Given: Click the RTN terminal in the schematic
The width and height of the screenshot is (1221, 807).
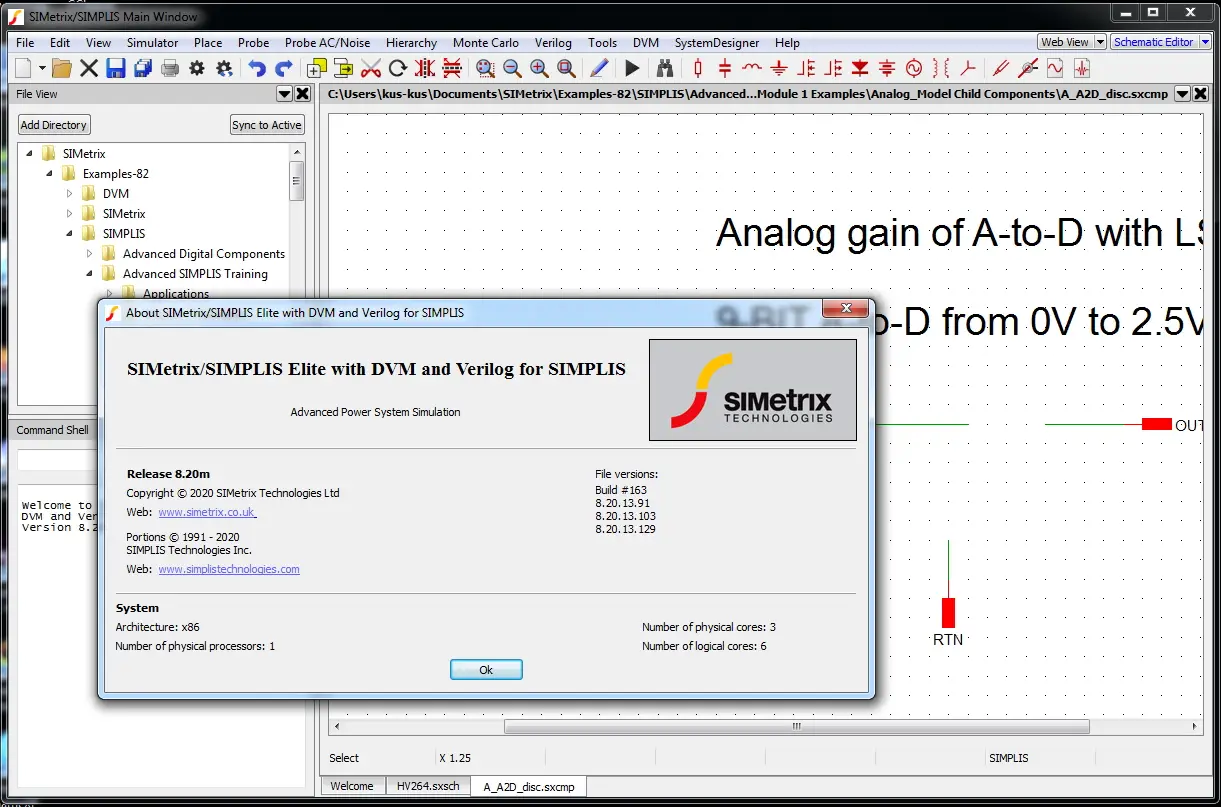Looking at the screenshot, I should (948, 612).
